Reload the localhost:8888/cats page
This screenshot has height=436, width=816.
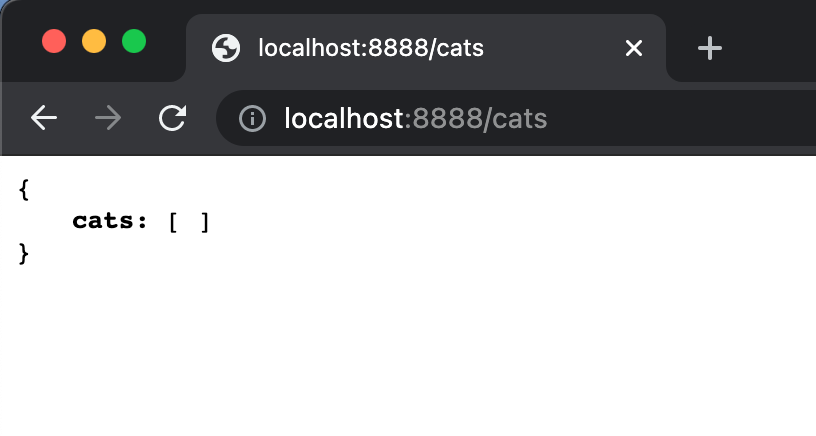[172, 118]
